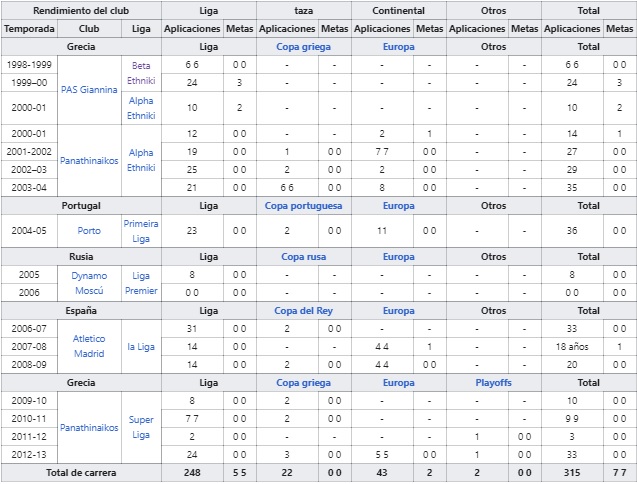Open the PAS Giannina club link

point(89,89)
